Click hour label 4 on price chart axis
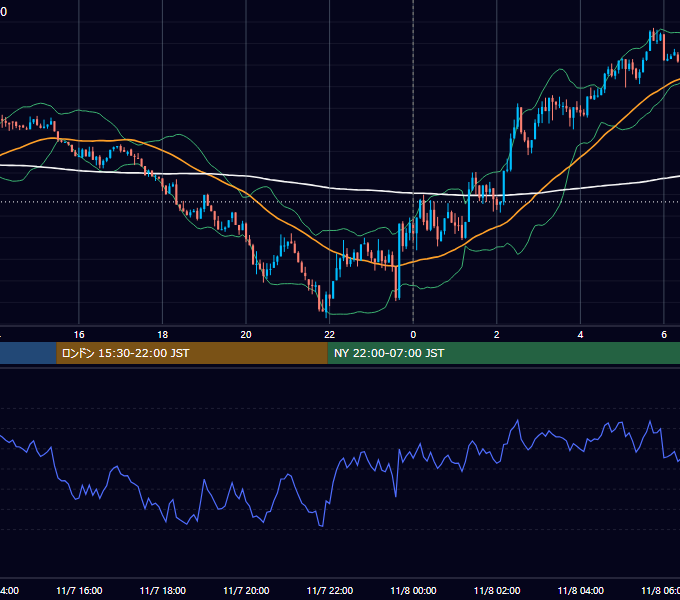Image resolution: width=680 pixels, height=600 pixels. (580, 335)
